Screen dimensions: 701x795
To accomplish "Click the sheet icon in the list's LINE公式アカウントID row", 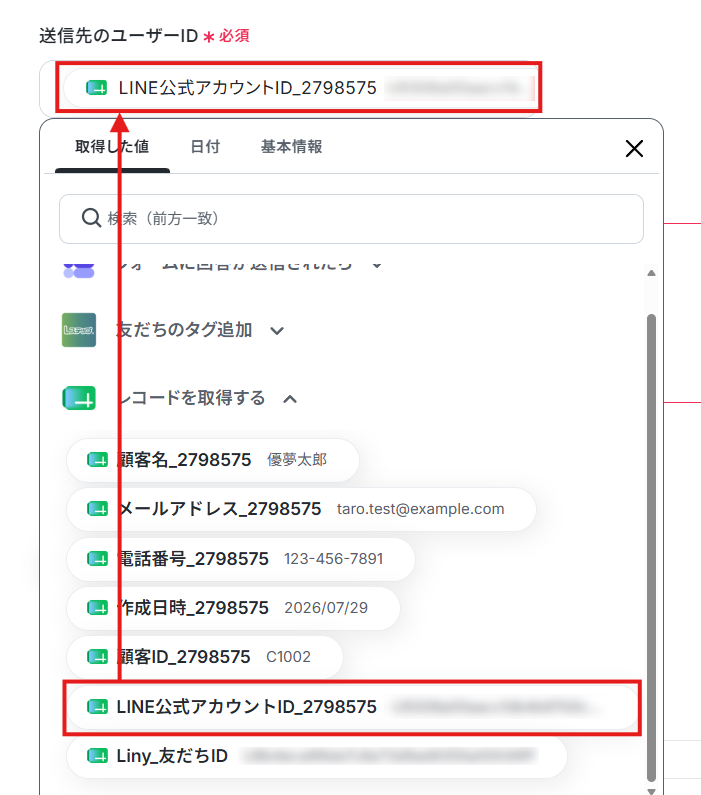I will coord(97,707).
